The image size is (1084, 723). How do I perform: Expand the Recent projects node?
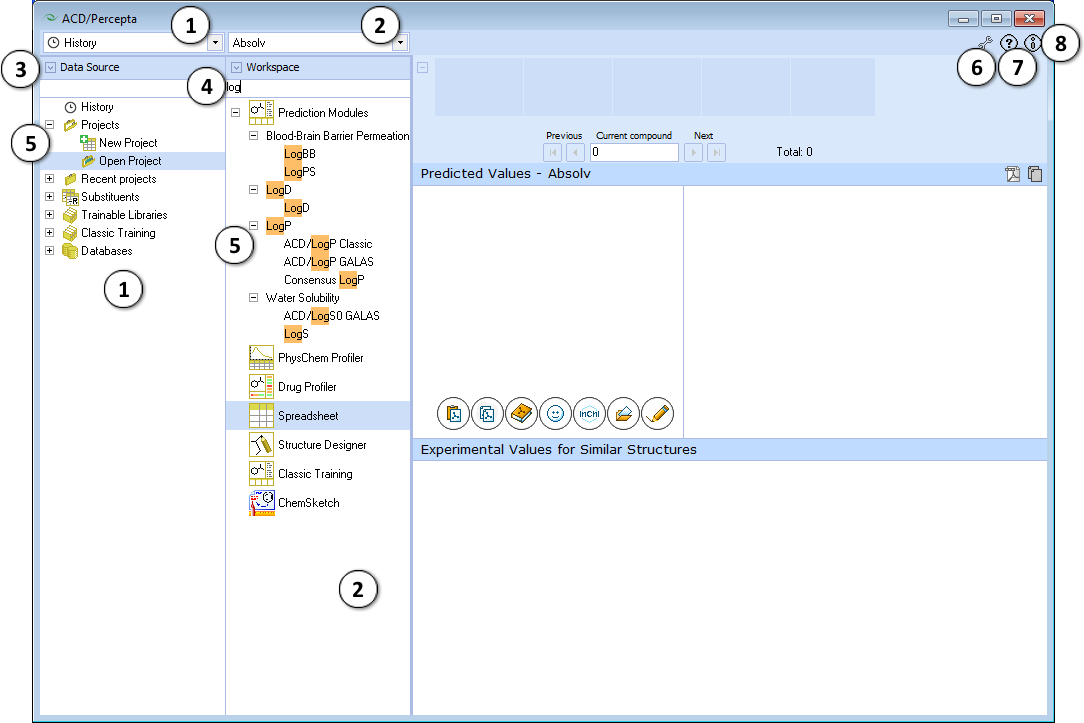pos(50,179)
